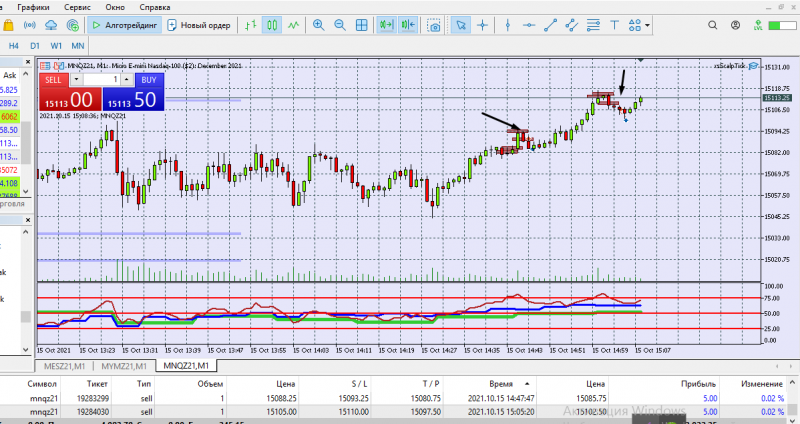Decrease the trade volume with down arrow

tap(78, 78)
